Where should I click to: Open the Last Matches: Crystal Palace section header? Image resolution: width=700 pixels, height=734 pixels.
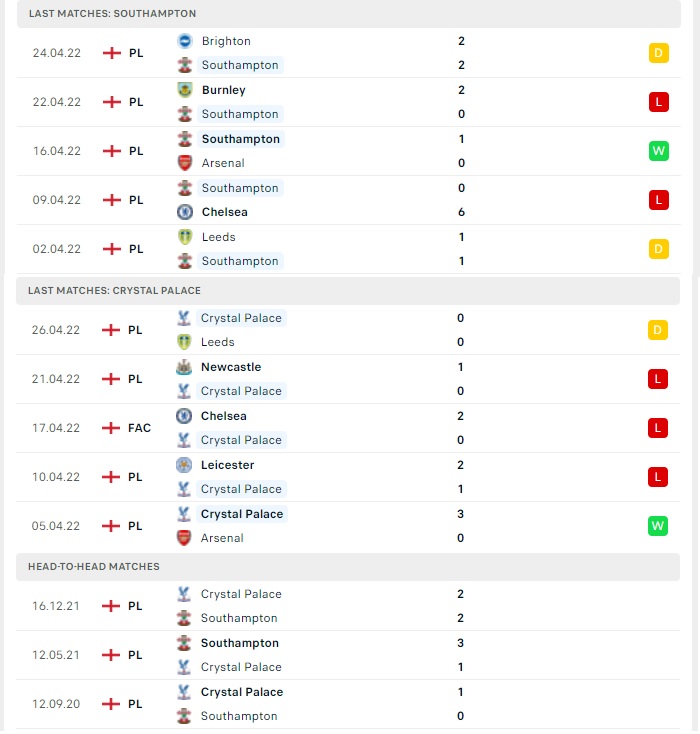pos(348,291)
